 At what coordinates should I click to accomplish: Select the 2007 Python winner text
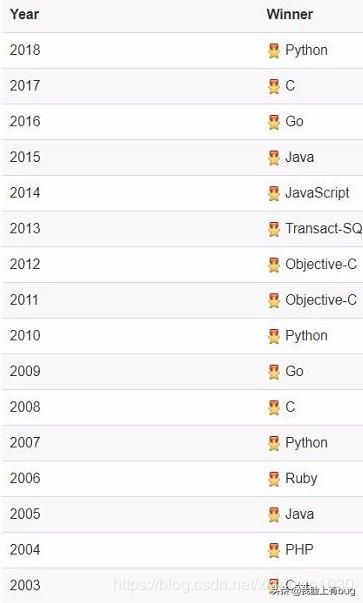click(306, 443)
